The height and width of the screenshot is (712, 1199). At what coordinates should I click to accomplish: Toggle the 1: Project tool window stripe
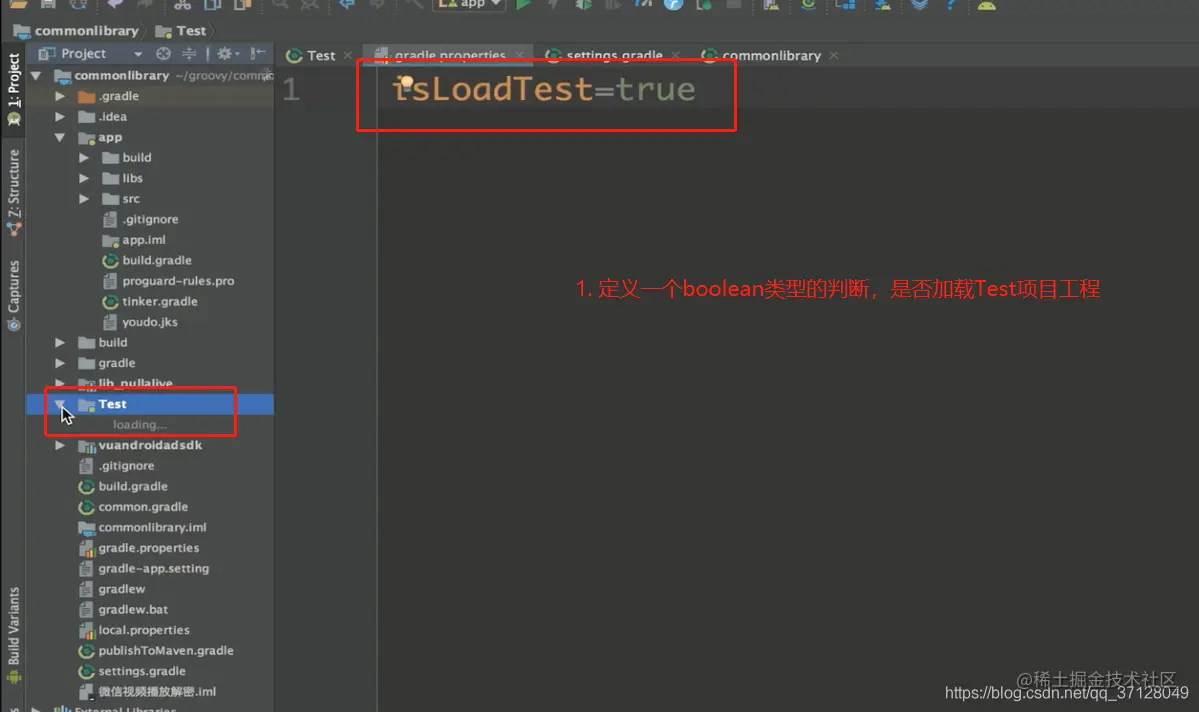(14, 89)
